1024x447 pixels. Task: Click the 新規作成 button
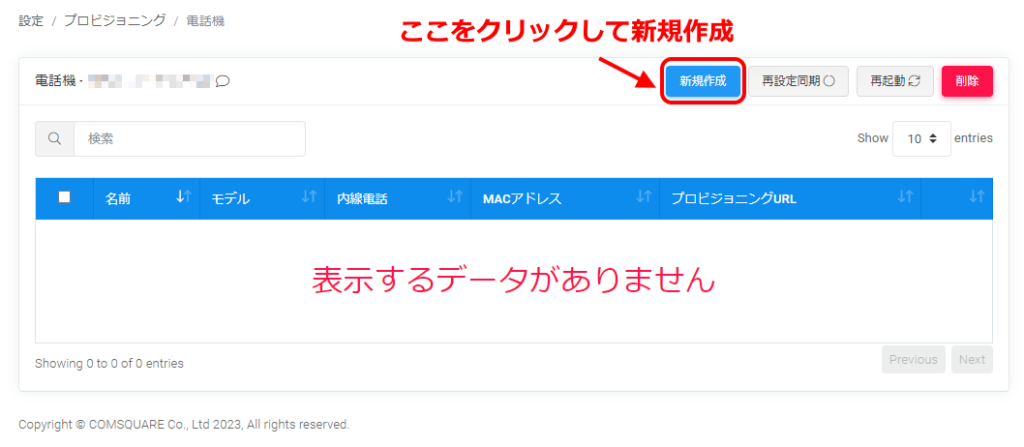click(x=703, y=81)
